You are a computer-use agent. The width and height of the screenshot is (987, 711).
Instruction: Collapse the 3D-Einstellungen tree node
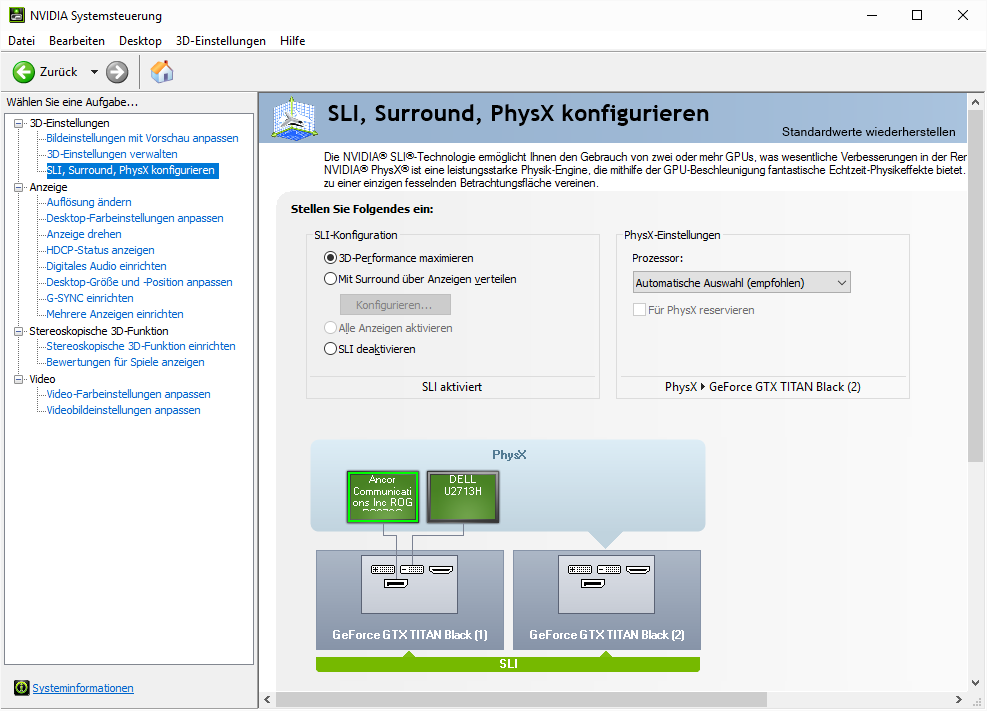[x=19, y=123]
